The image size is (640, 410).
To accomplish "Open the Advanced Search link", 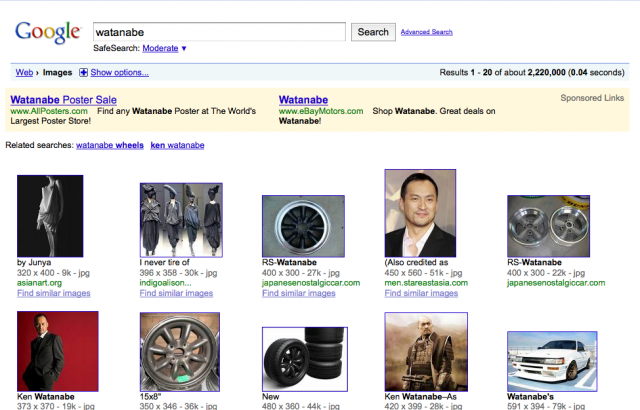I will pyautogui.click(x=426, y=32).
